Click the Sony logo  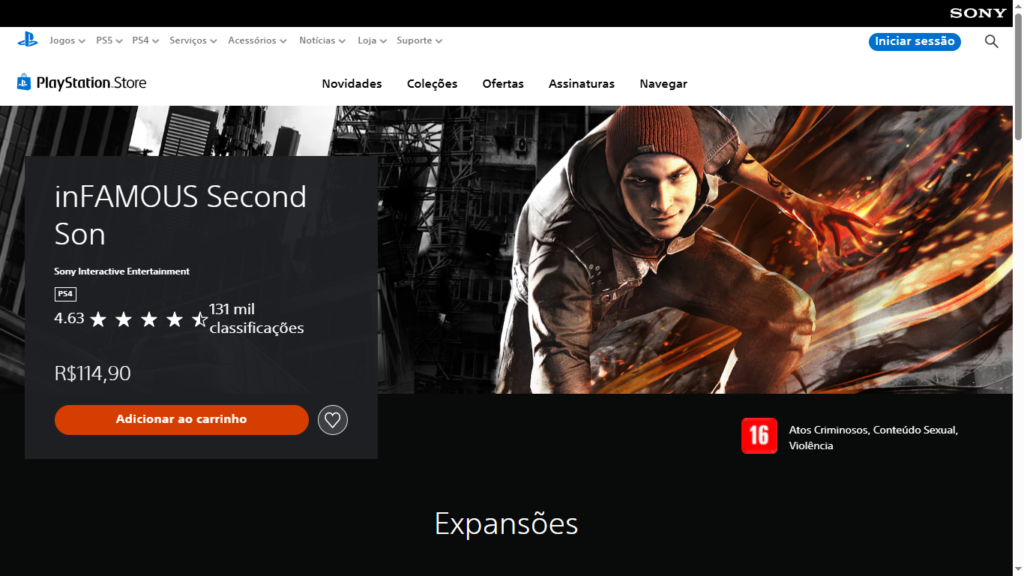978,13
